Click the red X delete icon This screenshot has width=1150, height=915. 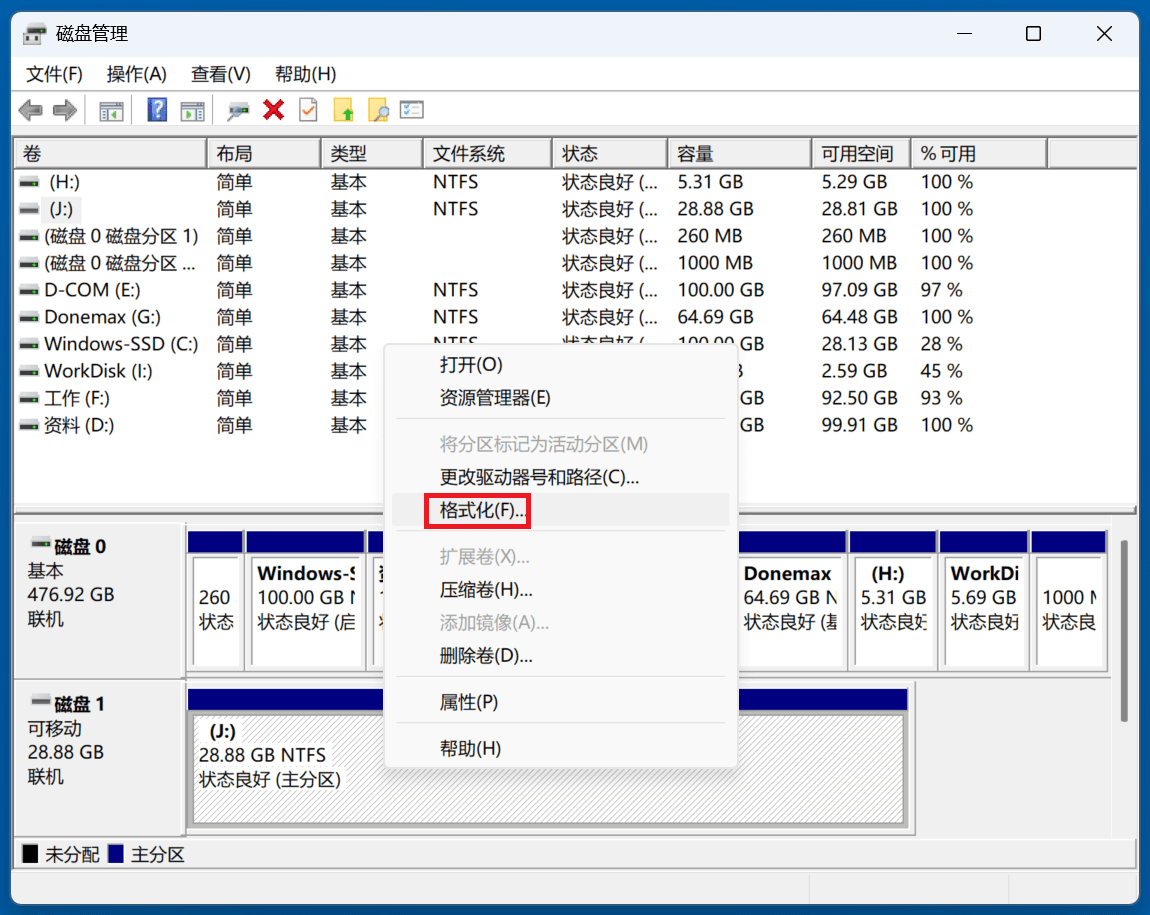point(273,110)
